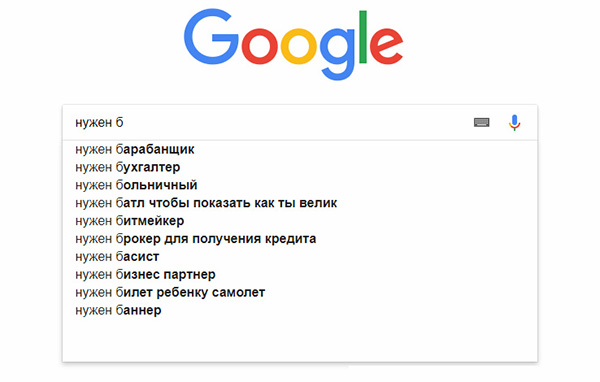
Task: Select suggestion 'нужен баннер'
Action: pyautogui.click(x=118, y=310)
